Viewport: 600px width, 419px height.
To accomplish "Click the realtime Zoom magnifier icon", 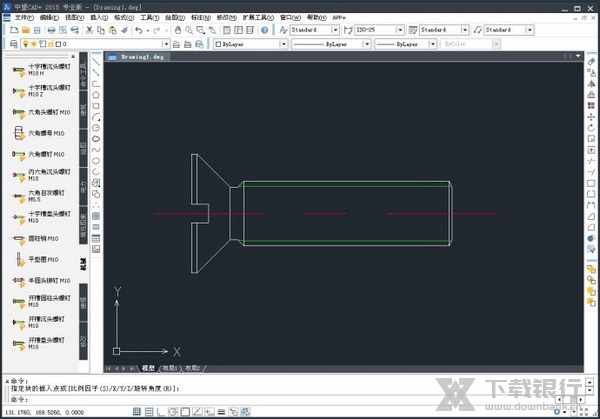I will 189,30.
